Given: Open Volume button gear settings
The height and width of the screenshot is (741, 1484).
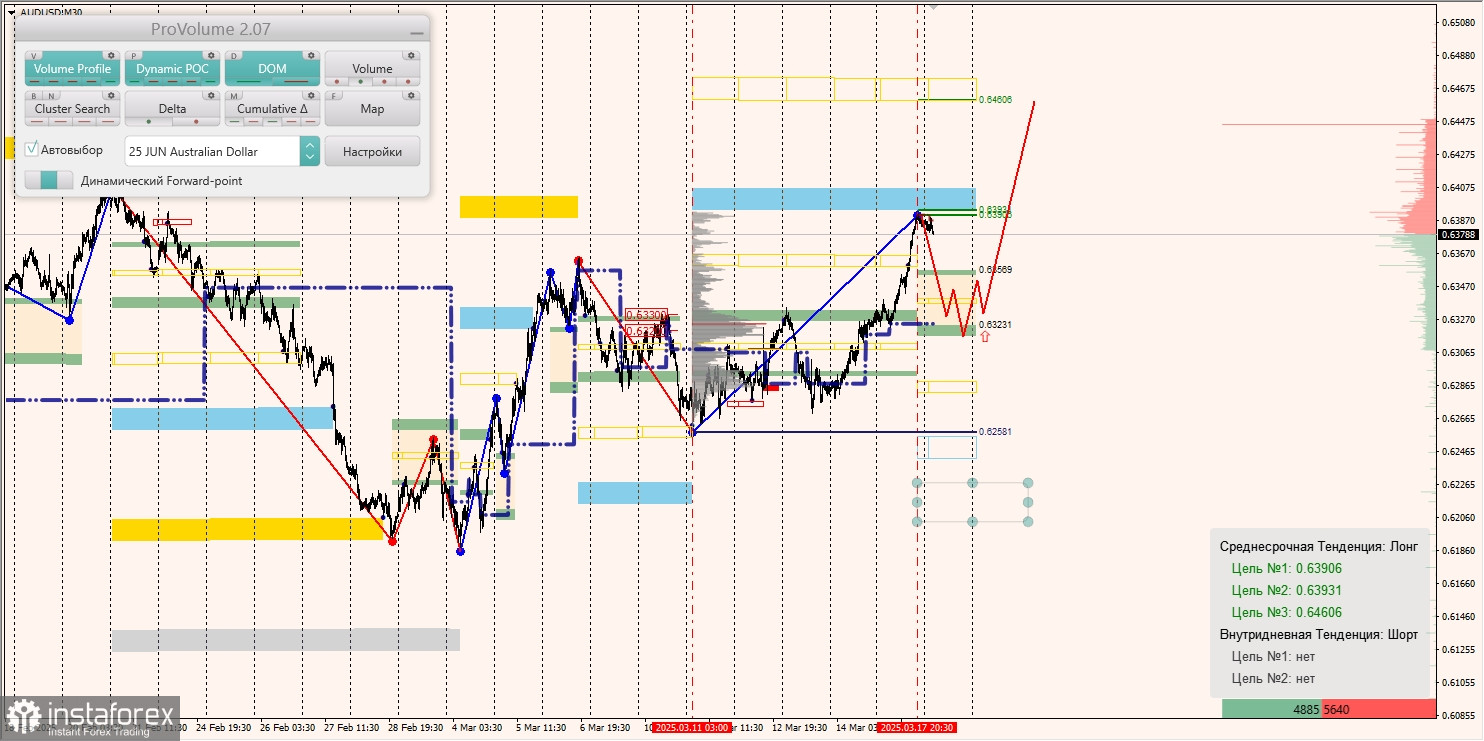Looking at the screenshot, I should (411, 55).
